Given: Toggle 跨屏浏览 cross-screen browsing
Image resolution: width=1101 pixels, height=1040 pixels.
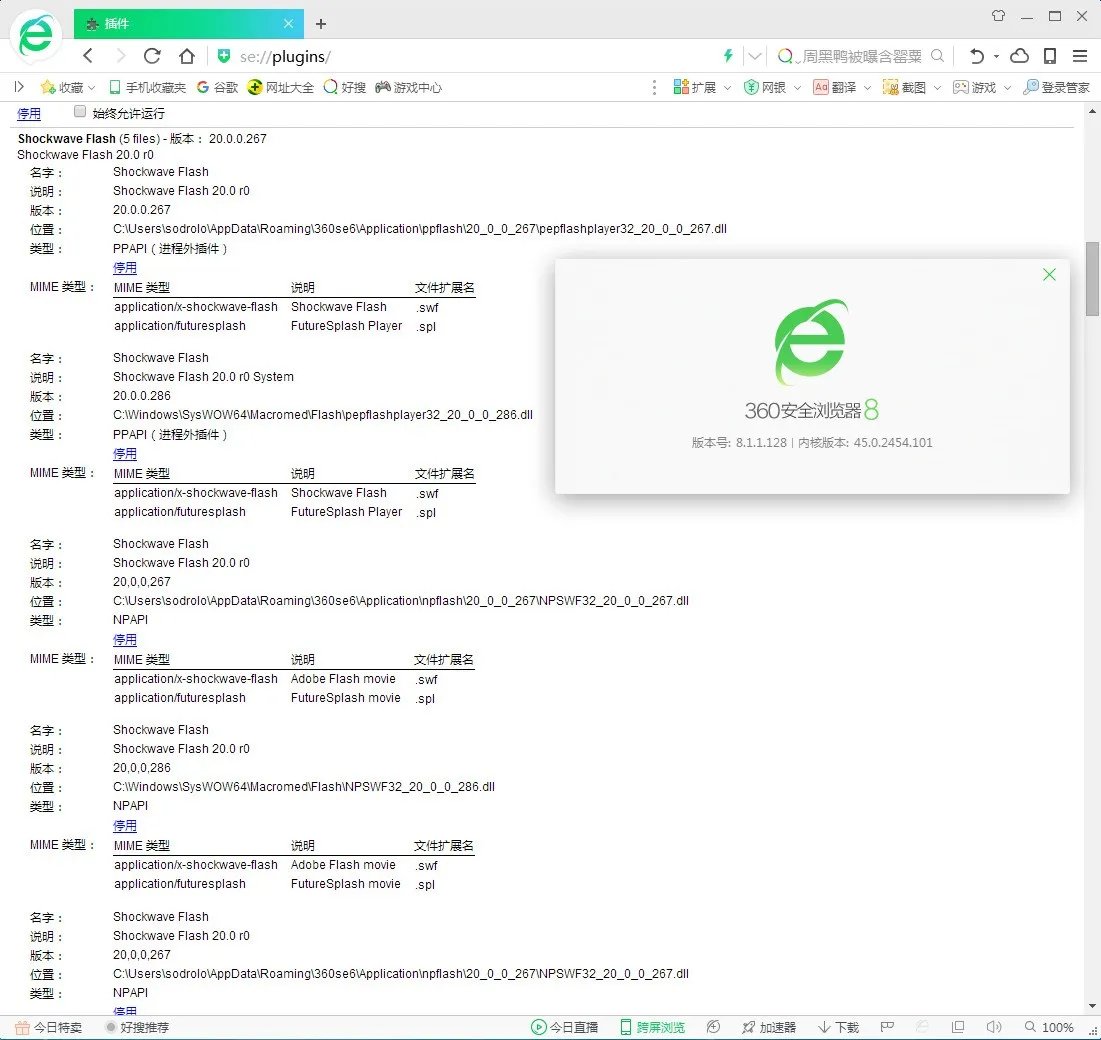Looking at the screenshot, I should 652,1026.
